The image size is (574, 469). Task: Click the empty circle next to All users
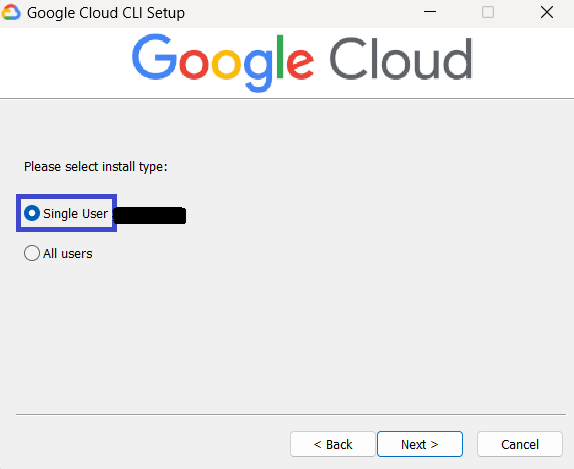[32, 253]
